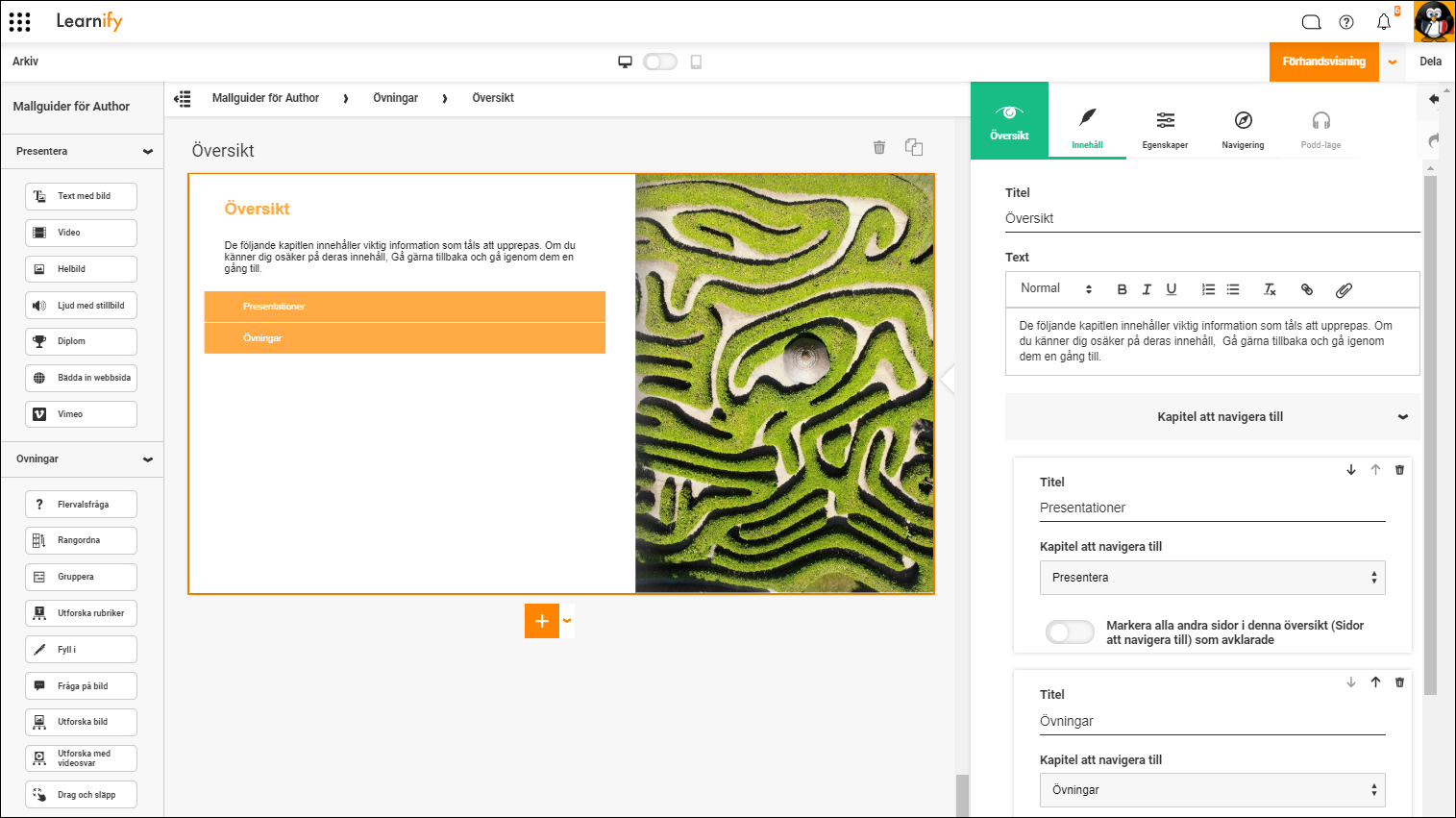1456x818 pixels.
Task: Add a Diplom template
Action: (x=81, y=341)
